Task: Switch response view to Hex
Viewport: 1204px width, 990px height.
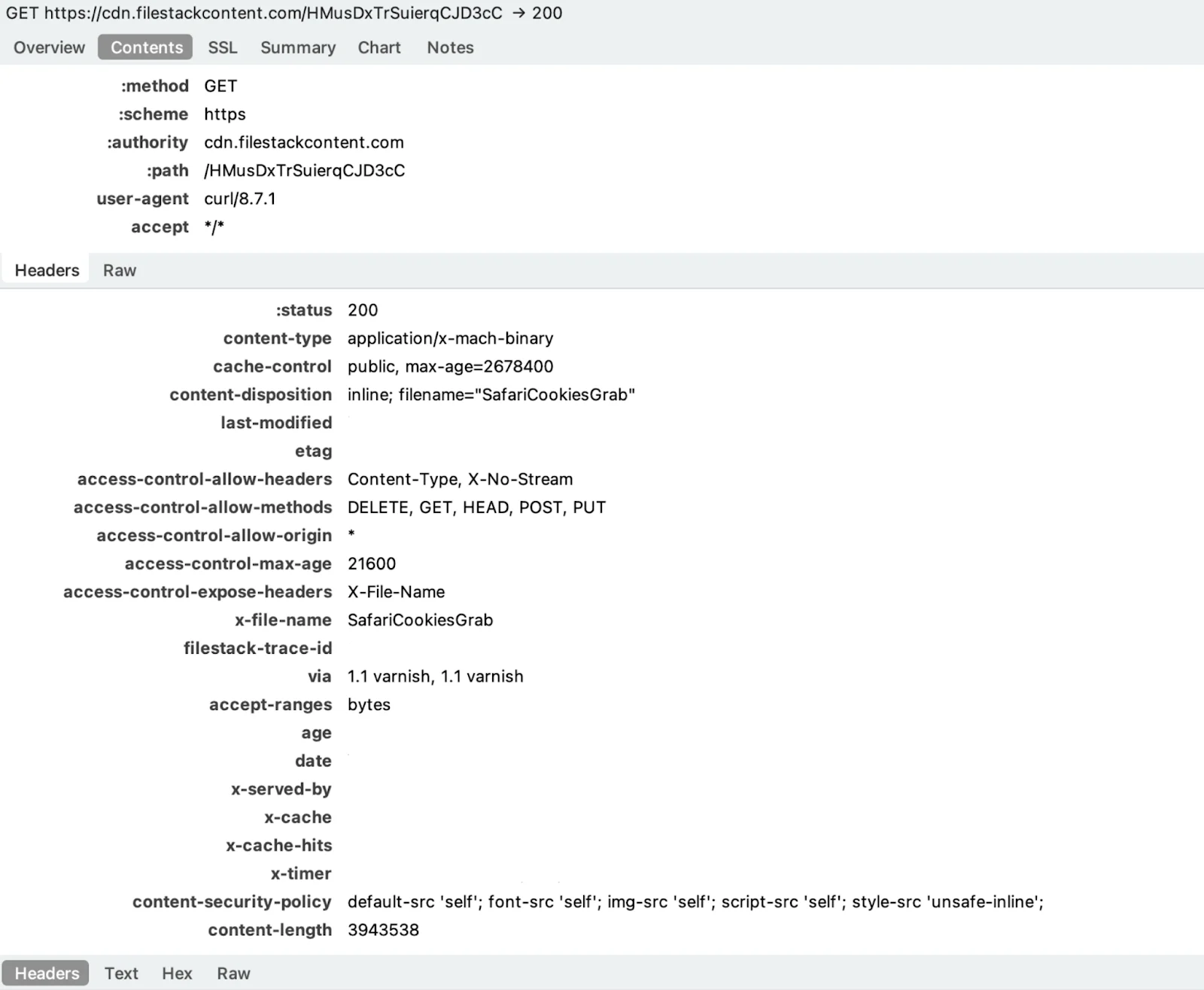Action: click(177, 973)
